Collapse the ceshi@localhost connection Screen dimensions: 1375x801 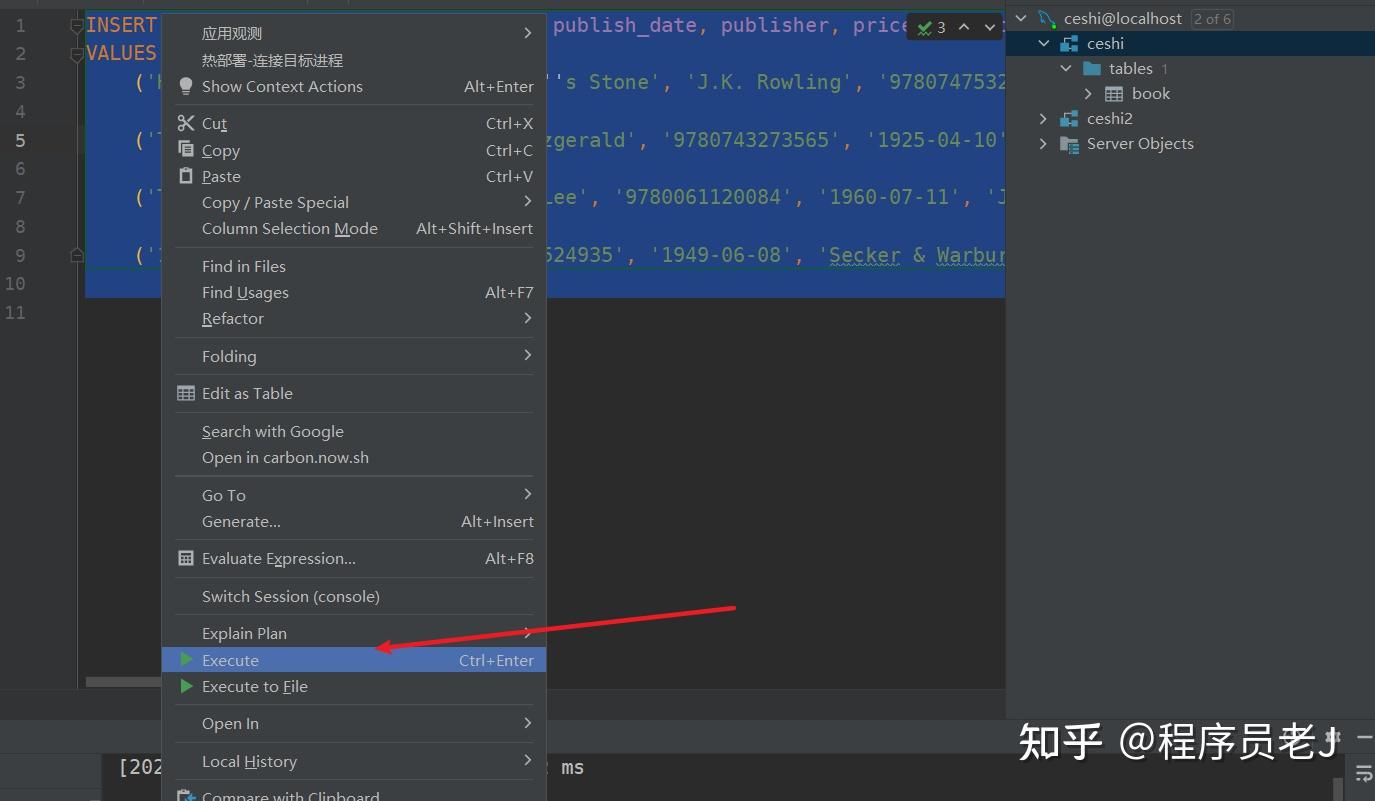pyautogui.click(x=1019, y=17)
